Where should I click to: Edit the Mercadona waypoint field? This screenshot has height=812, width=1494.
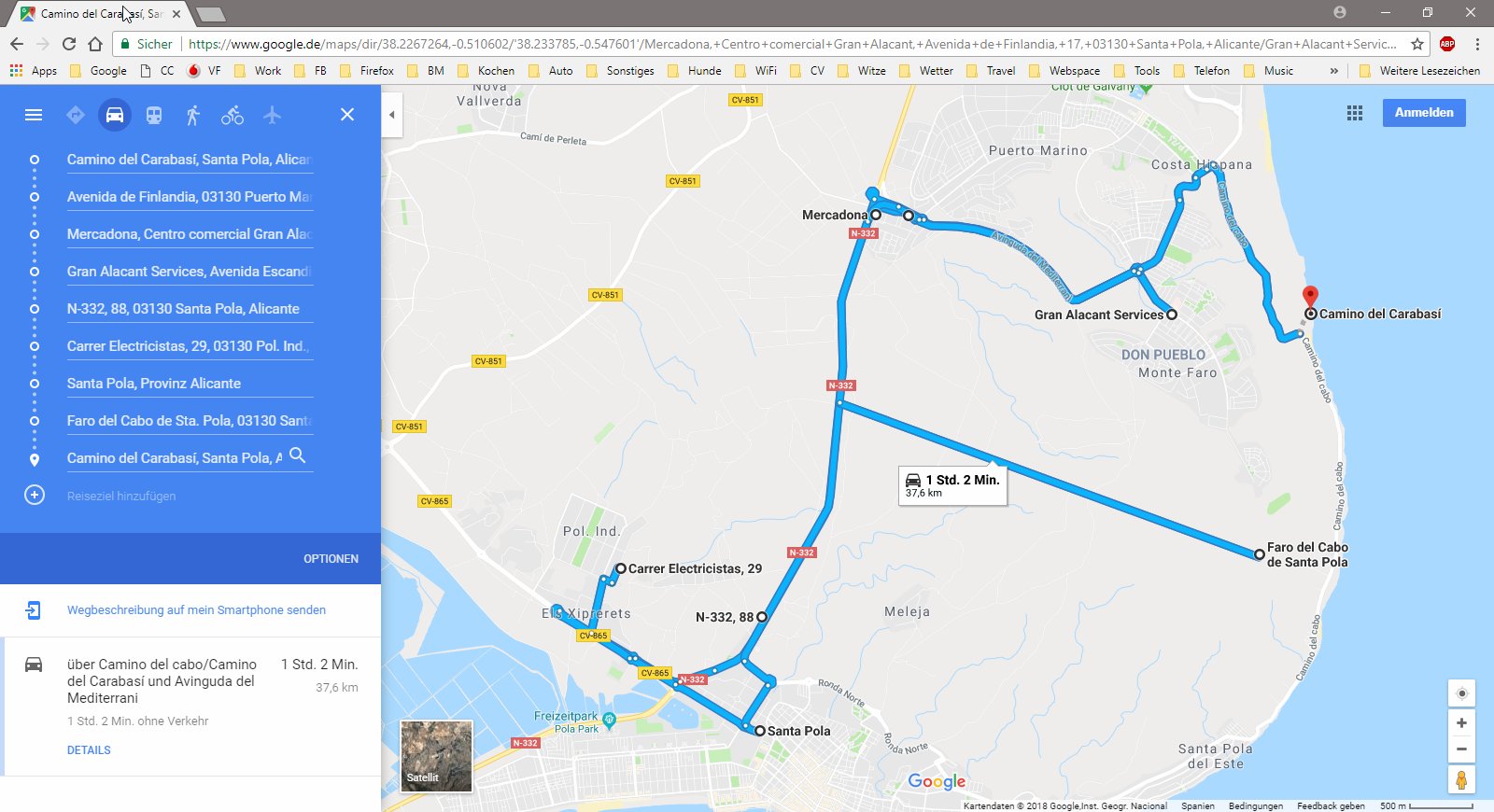click(x=190, y=234)
